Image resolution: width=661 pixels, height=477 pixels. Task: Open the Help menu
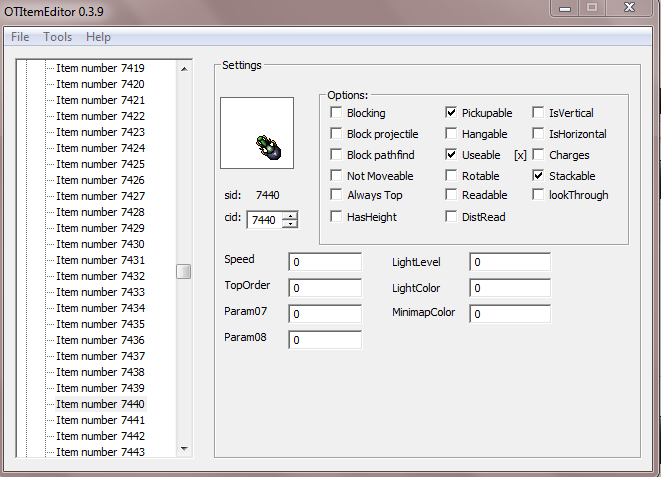tap(98, 37)
